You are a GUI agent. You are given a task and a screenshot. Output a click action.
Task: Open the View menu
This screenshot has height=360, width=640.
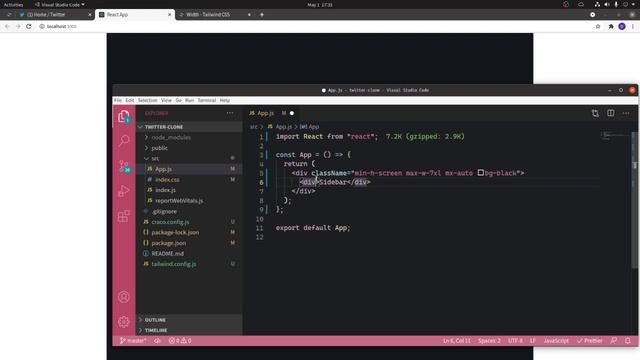click(x=166, y=100)
